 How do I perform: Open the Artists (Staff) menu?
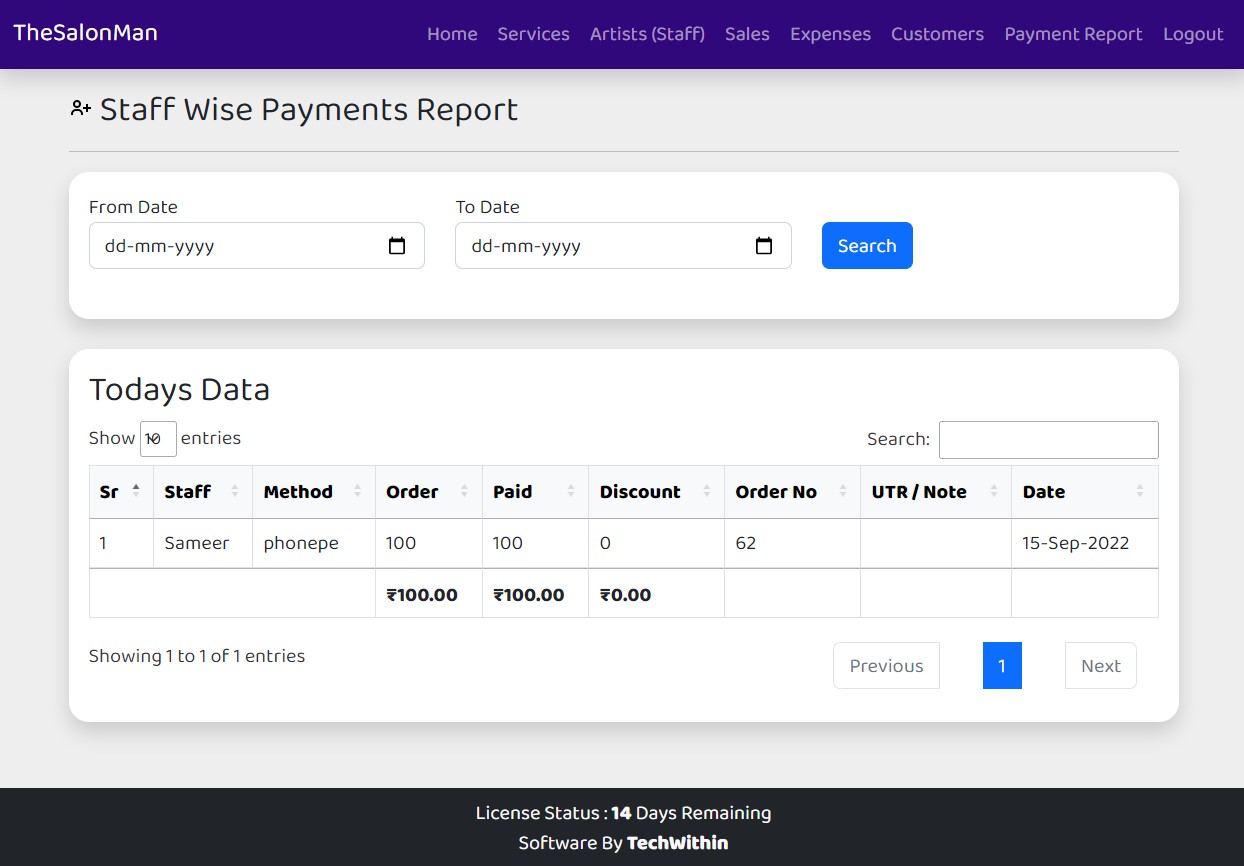[x=647, y=34]
